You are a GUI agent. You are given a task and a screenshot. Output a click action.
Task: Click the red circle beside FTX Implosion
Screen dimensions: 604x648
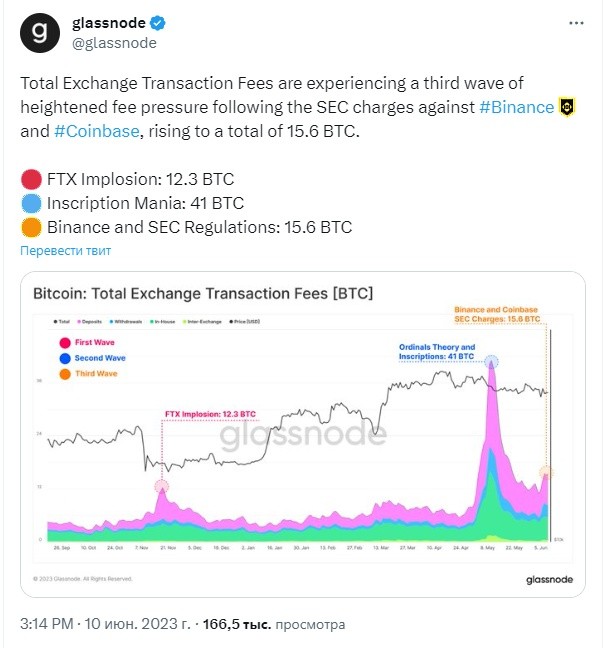click(x=31, y=179)
